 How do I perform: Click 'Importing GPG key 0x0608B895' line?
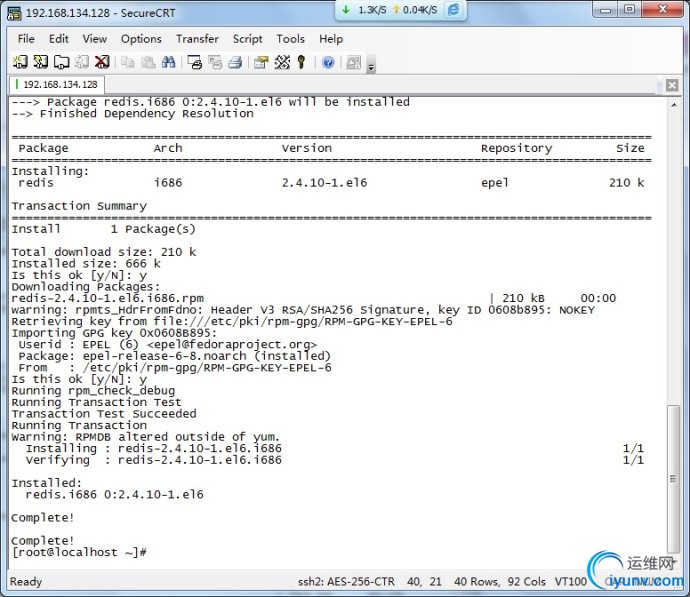coord(114,333)
